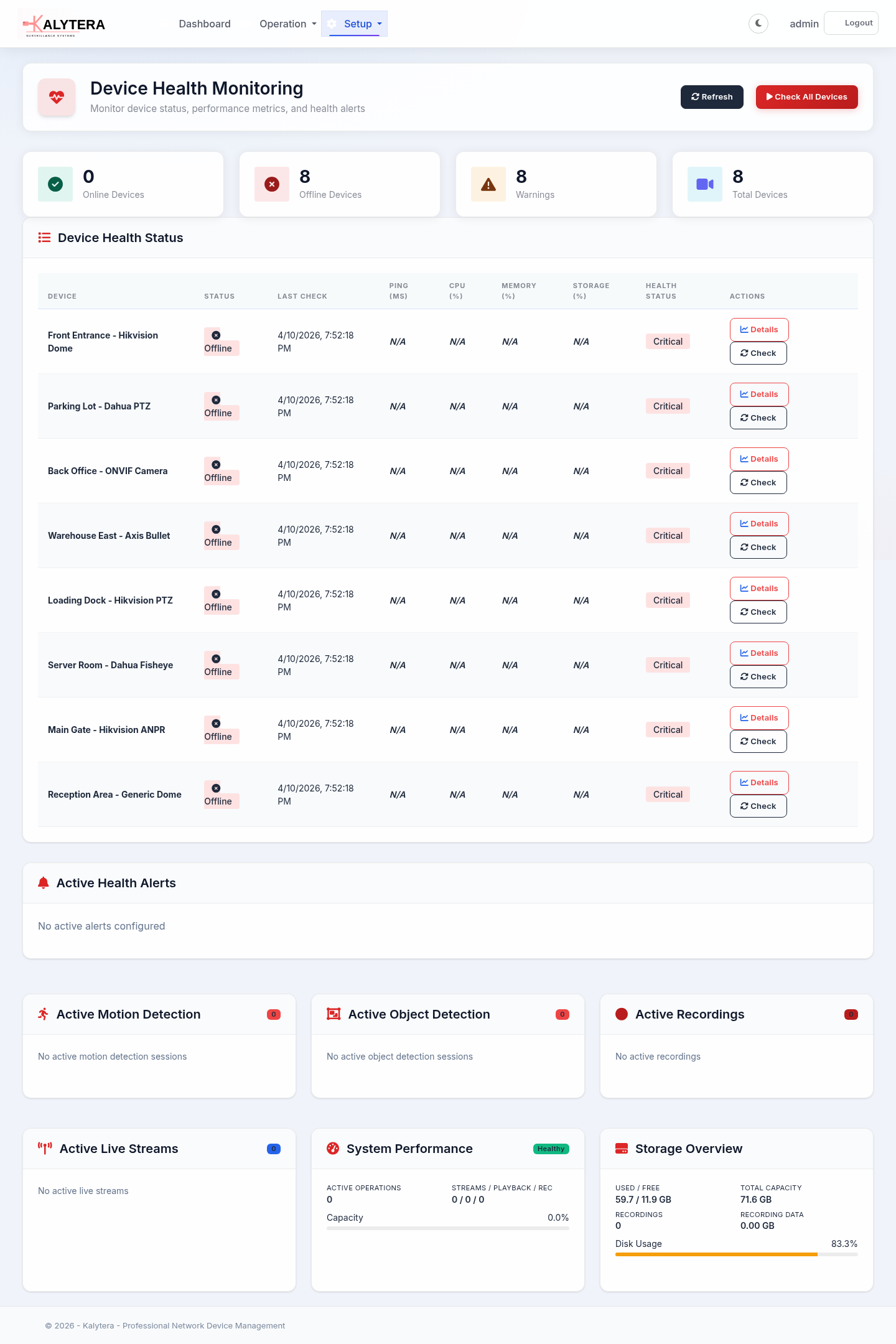This screenshot has height=1344, width=896.
Task: Click the red Offline Devices X icon
Action: [x=272, y=184]
